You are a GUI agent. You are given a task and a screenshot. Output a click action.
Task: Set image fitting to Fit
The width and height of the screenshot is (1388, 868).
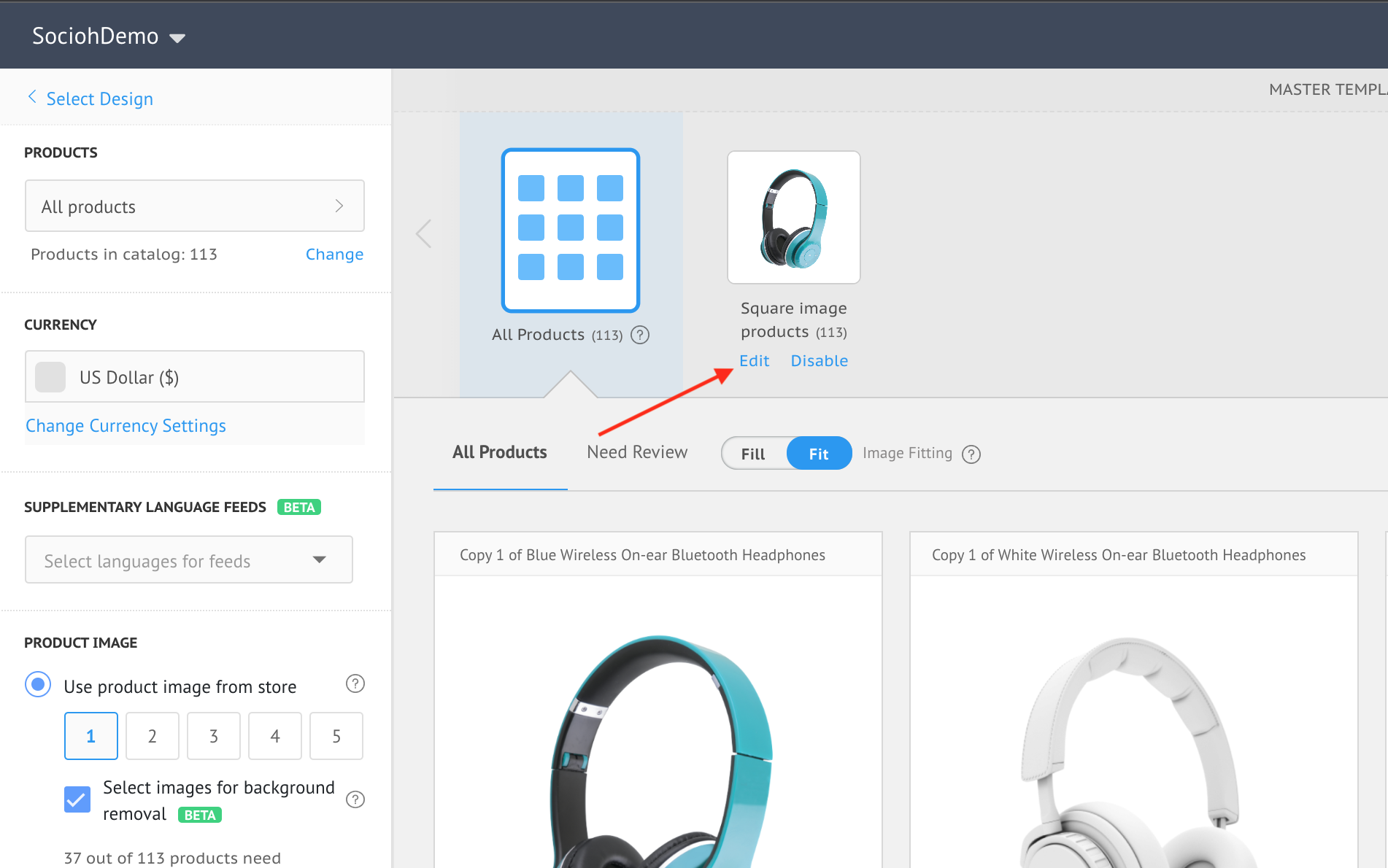[818, 454]
